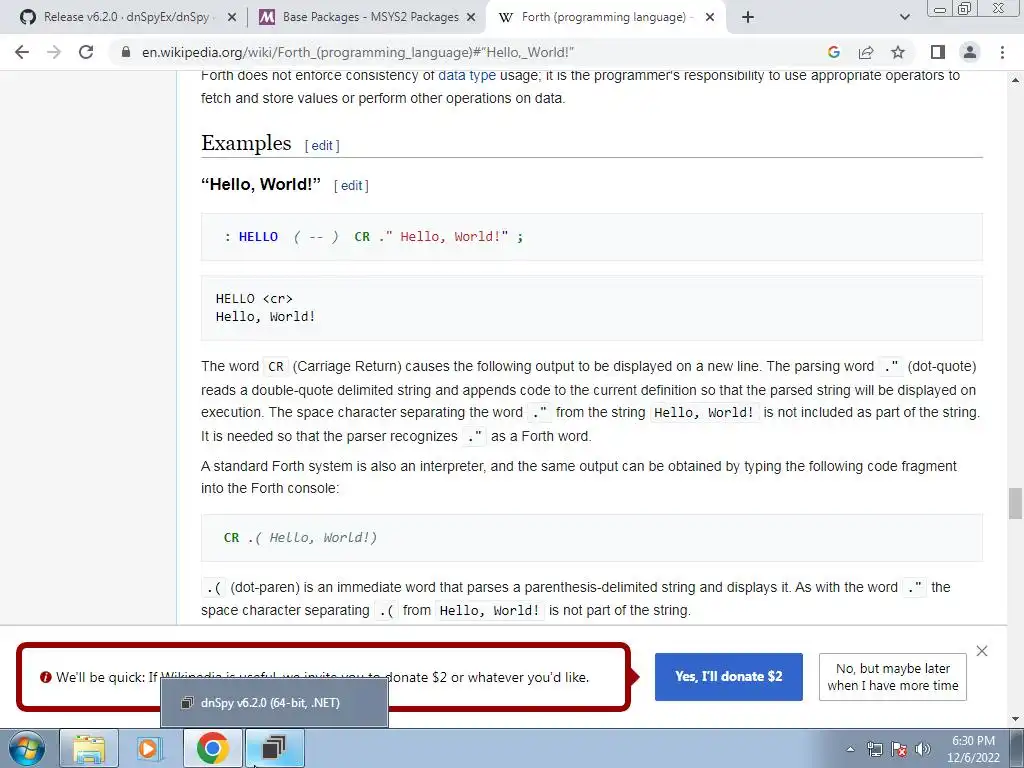
Task: Click the dnSpy v6.2.0 taskbar preview
Action: [274, 703]
